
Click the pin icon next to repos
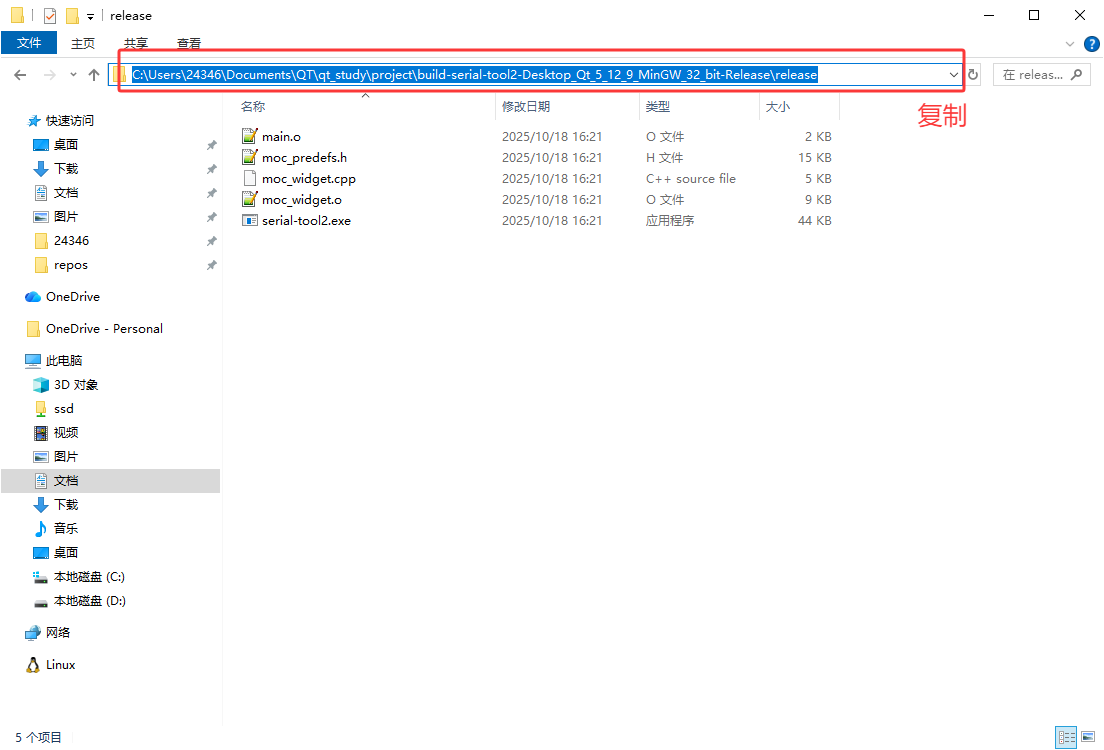click(x=211, y=265)
